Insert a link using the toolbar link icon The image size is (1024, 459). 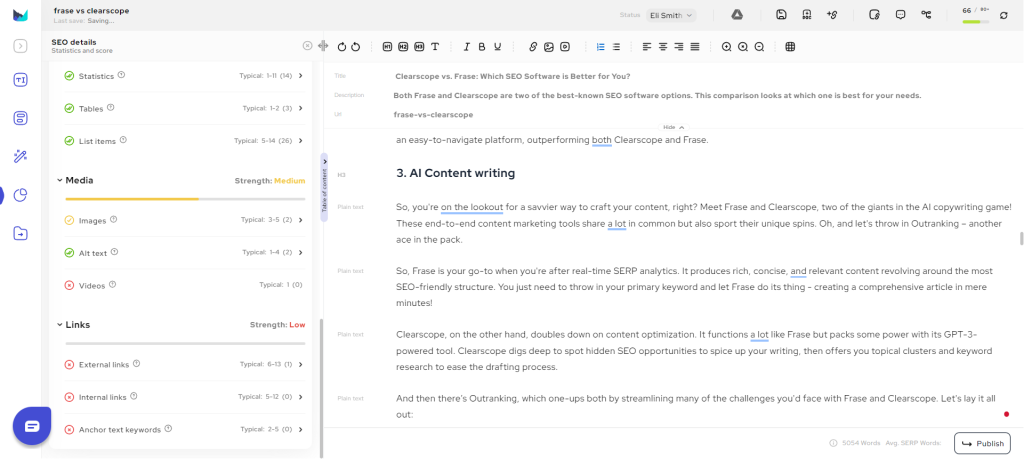[533, 47]
